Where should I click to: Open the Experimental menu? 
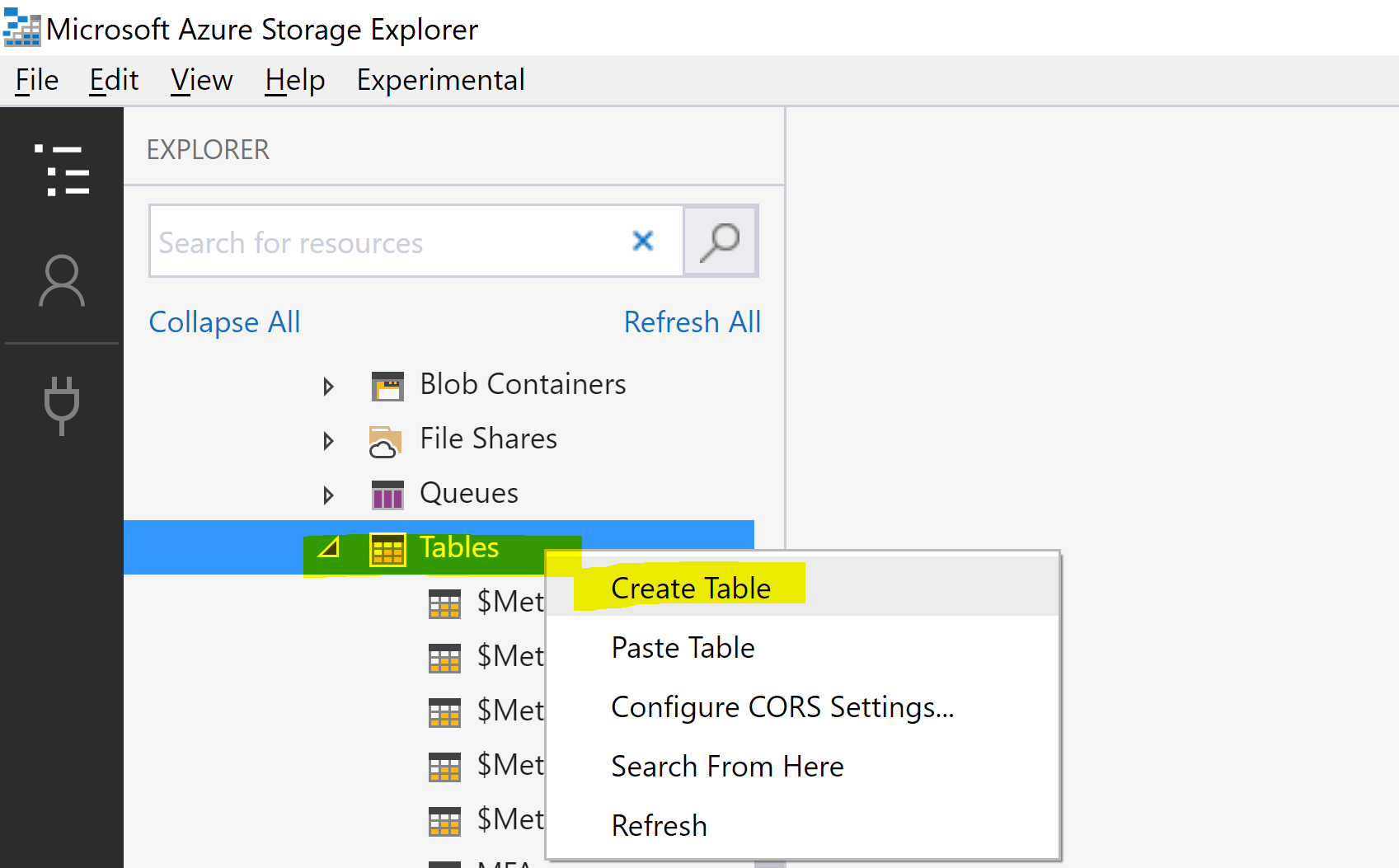(x=440, y=79)
